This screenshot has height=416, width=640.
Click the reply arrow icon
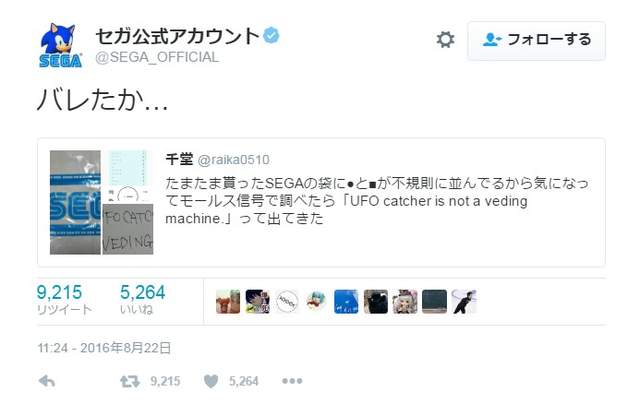(47, 381)
